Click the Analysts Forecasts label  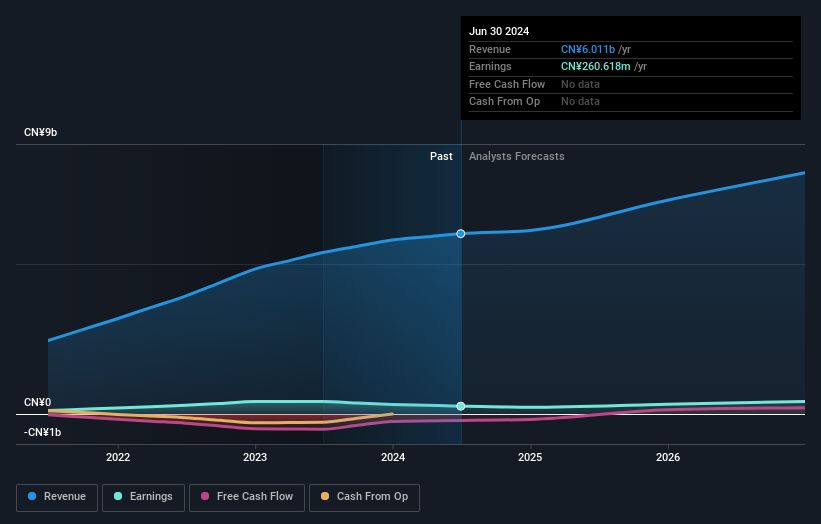pos(516,157)
